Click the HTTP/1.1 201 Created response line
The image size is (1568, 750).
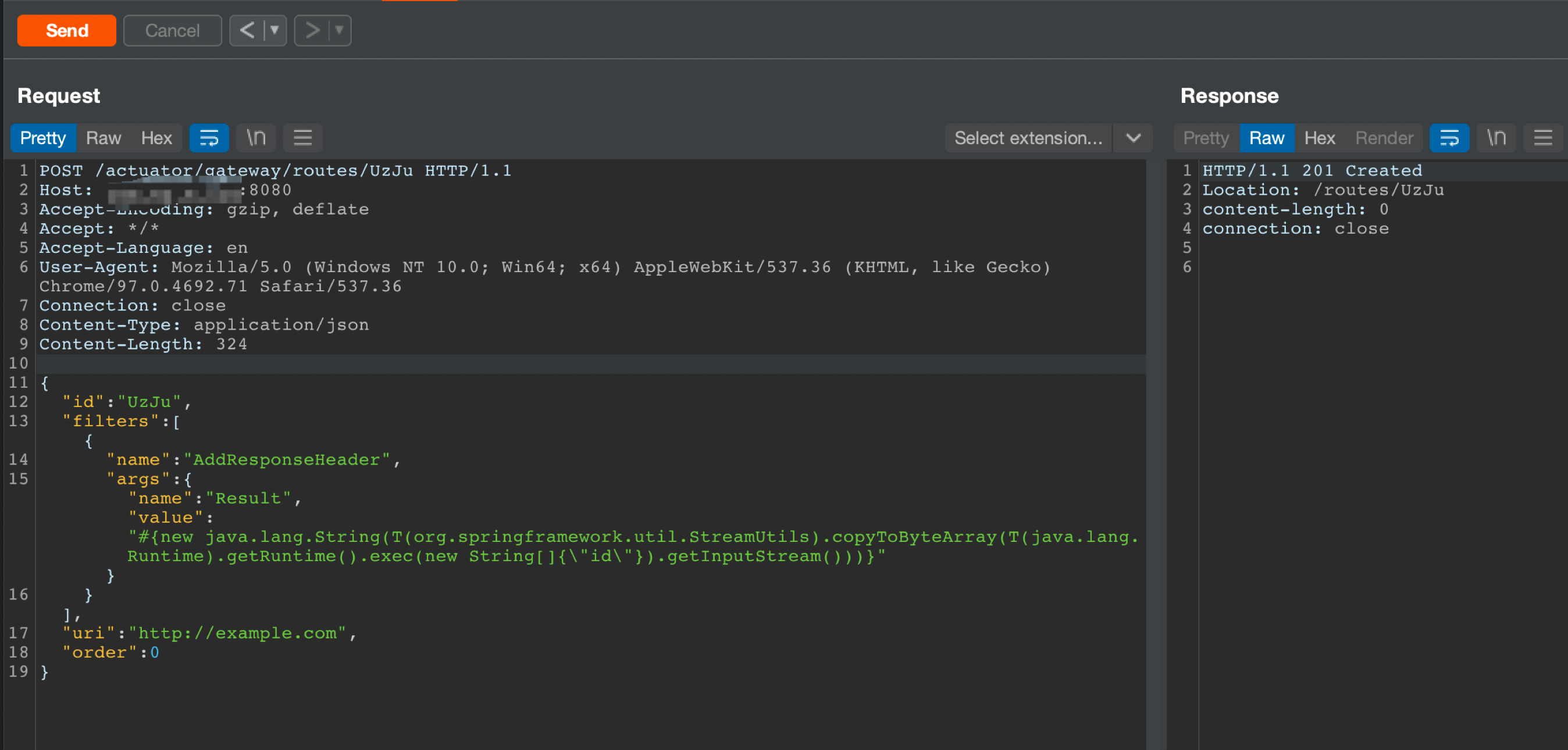(x=1312, y=170)
